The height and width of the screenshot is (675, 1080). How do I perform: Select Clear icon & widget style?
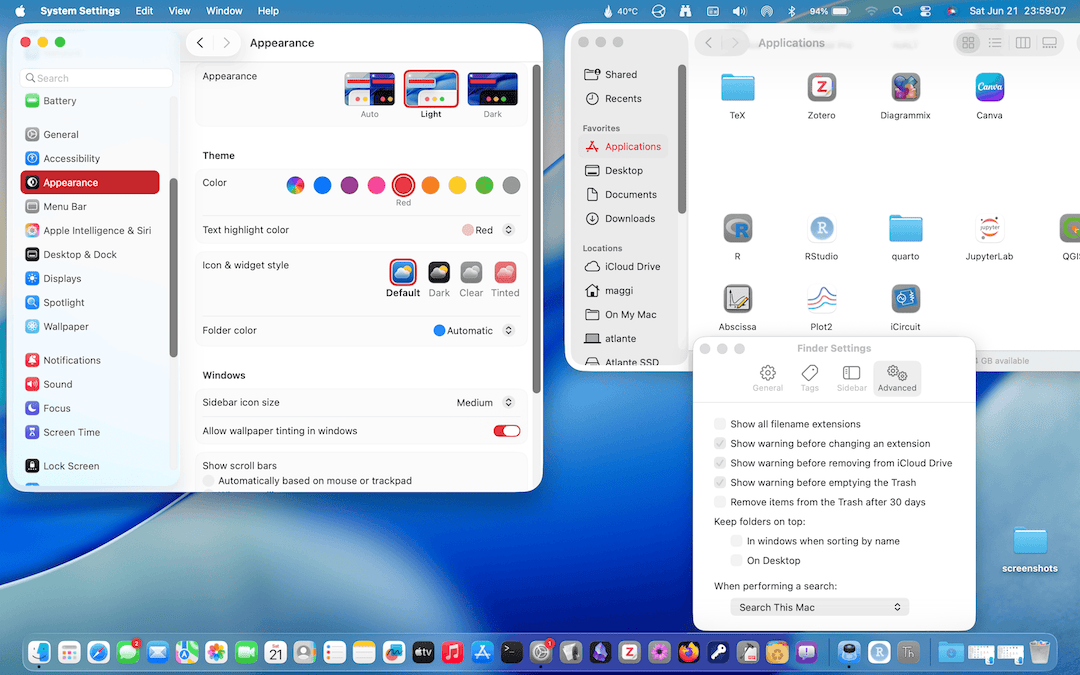pos(471,273)
